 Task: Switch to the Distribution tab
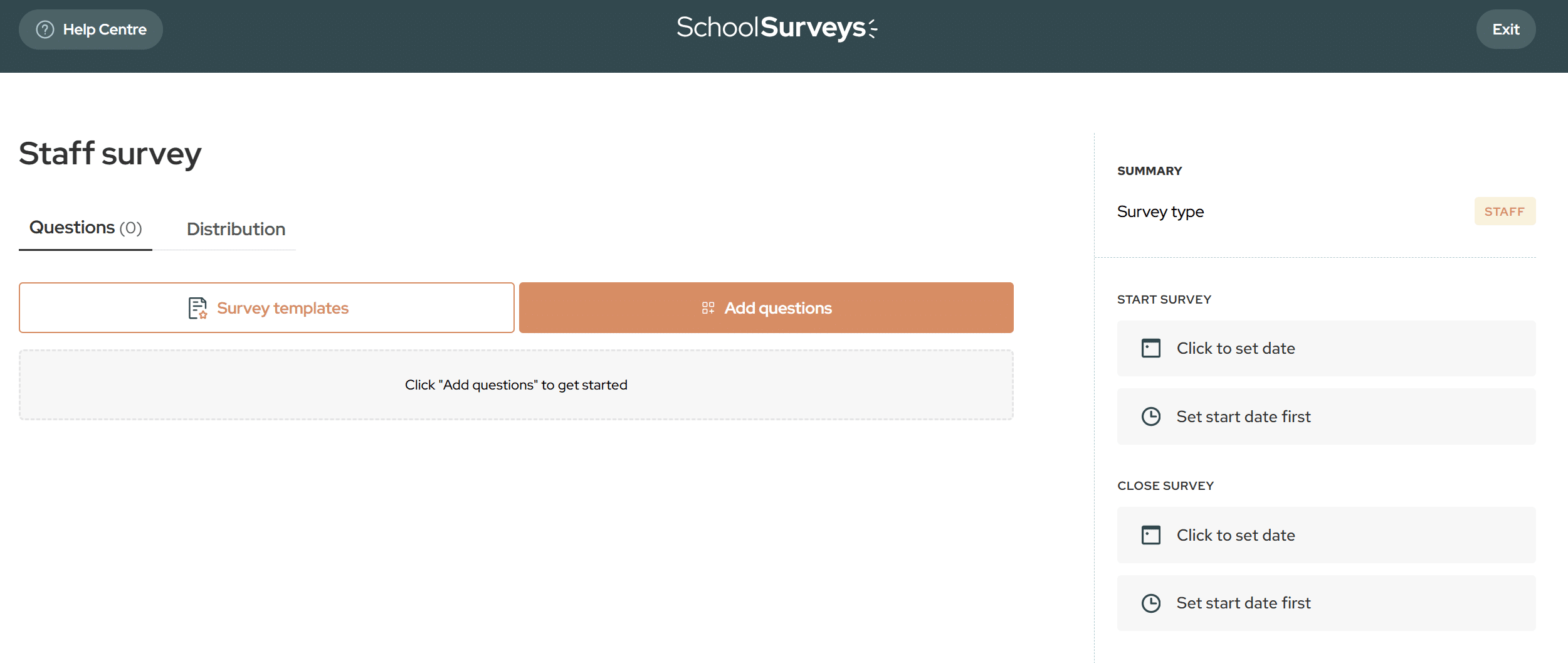pos(236,229)
